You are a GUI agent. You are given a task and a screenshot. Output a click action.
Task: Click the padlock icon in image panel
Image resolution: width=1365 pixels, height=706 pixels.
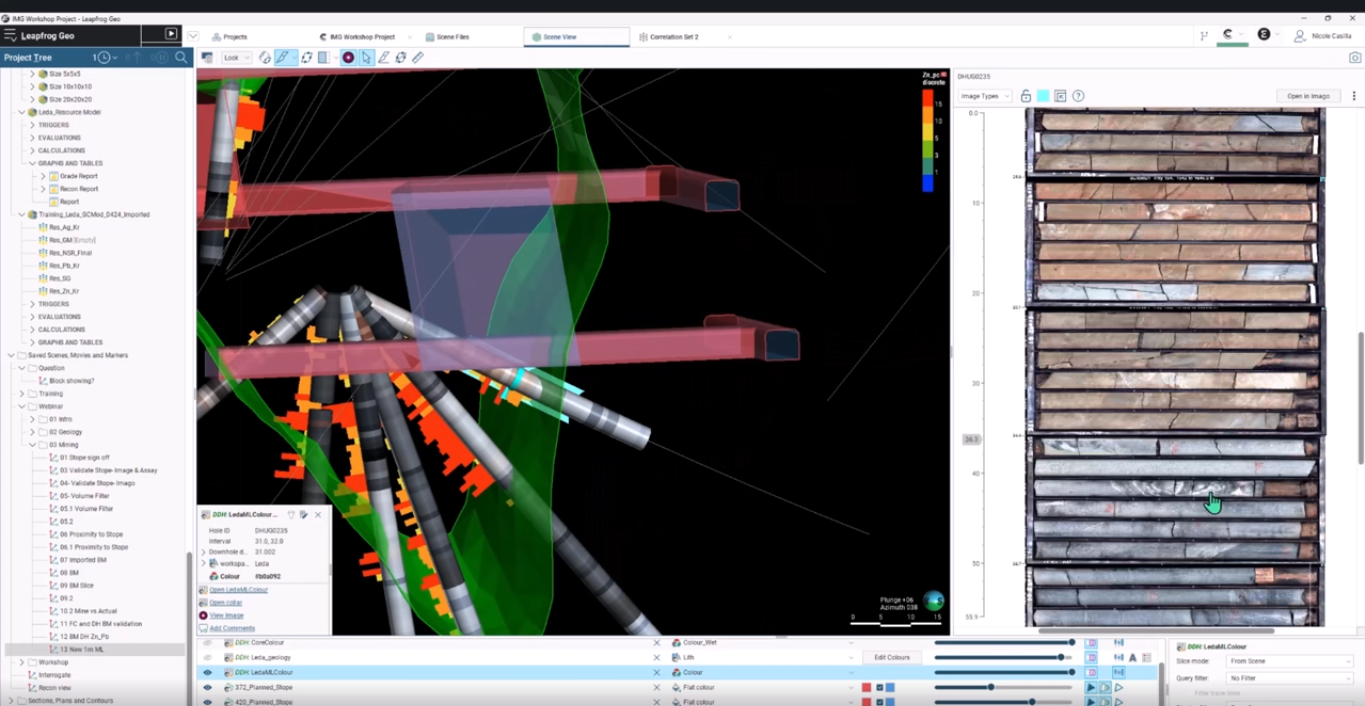click(x=1026, y=96)
